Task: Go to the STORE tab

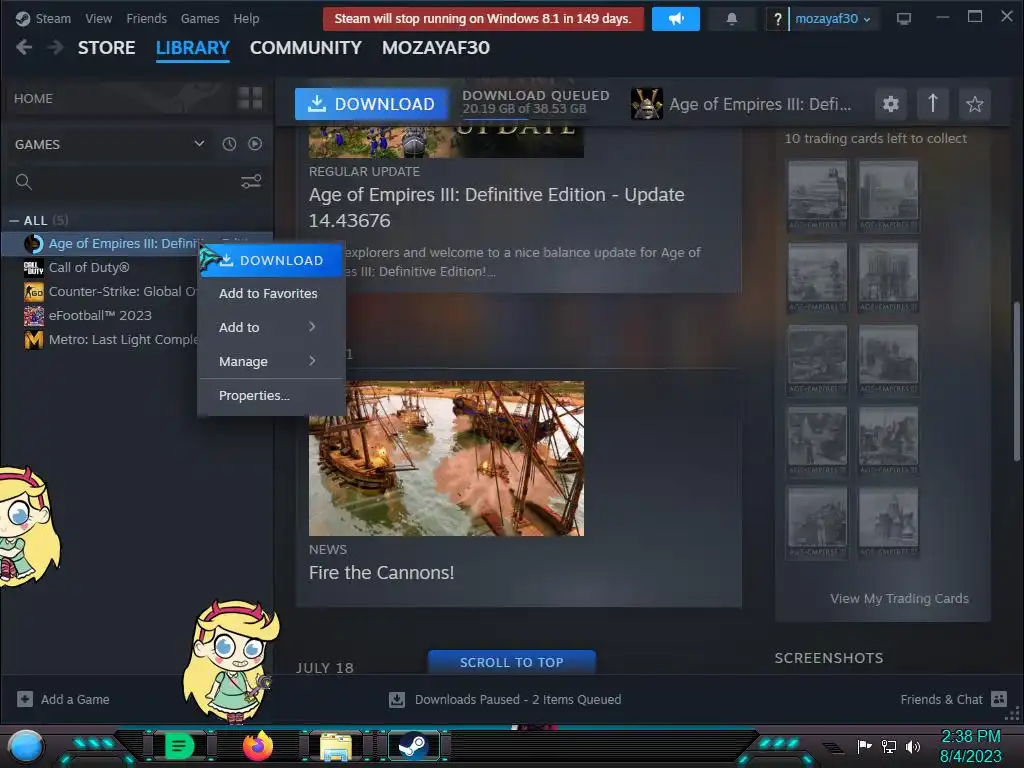Action: click(106, 48)
